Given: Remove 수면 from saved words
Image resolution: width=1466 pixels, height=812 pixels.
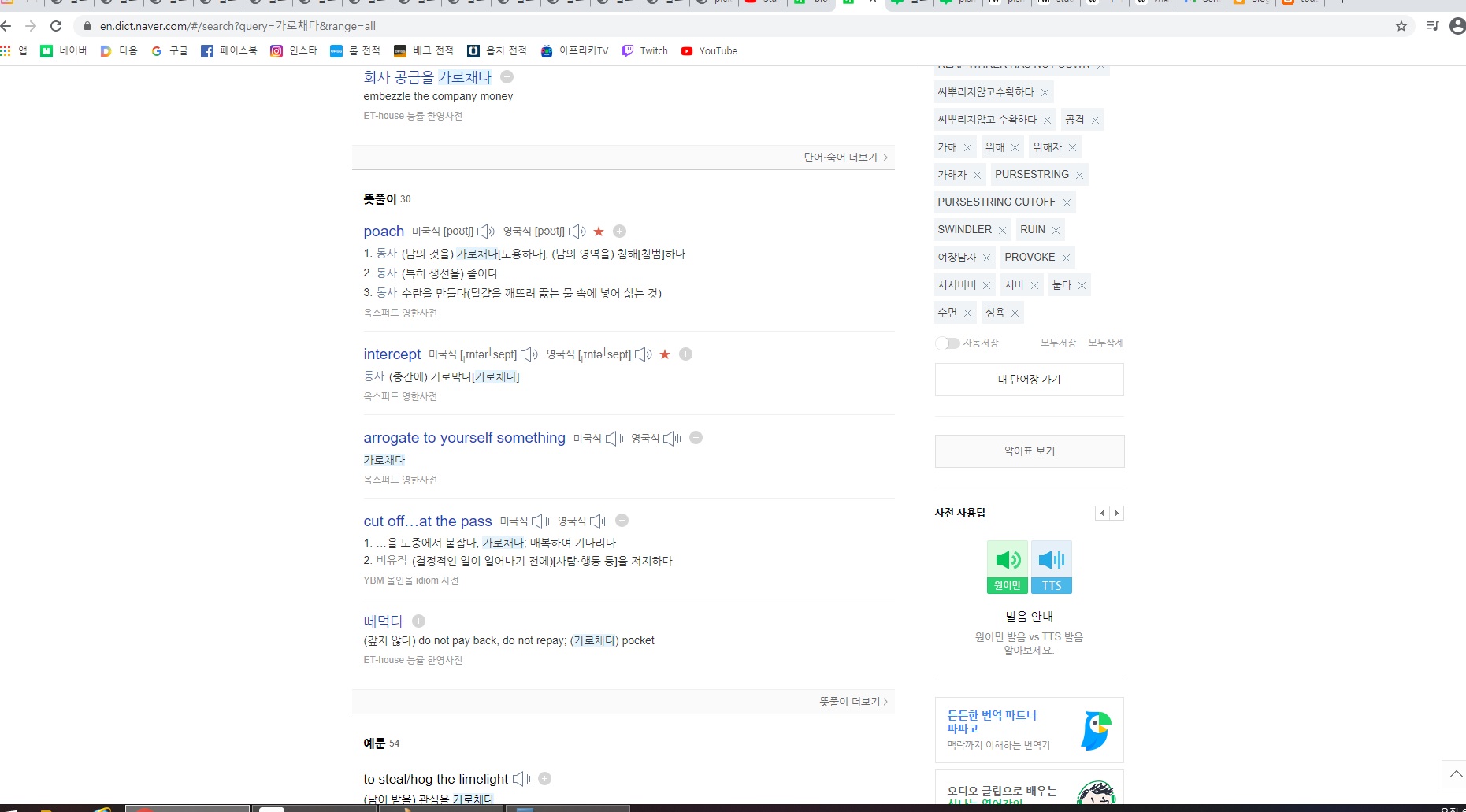Looking at the screenshot, I should [967, 313].
